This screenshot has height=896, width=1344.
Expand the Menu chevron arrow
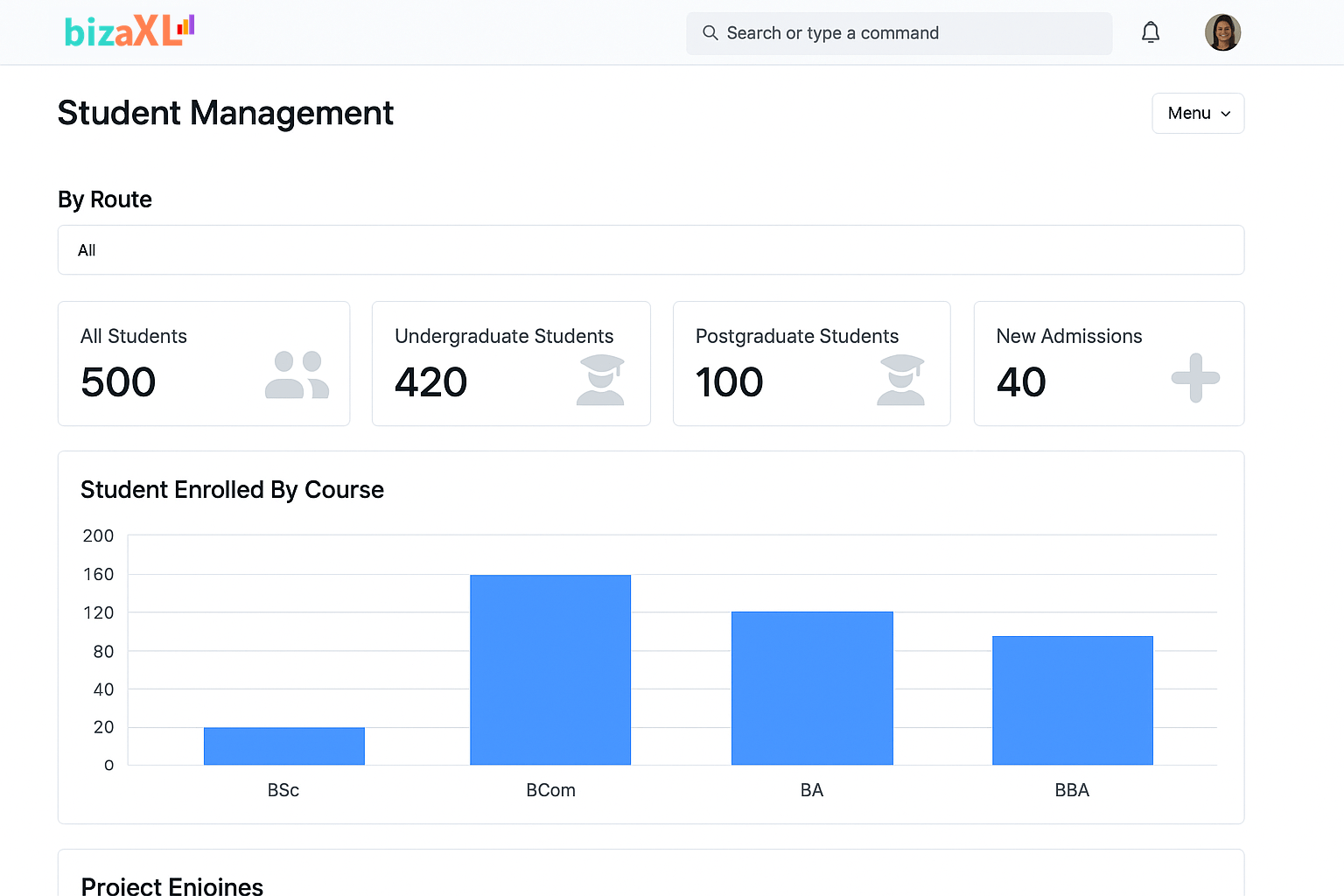coord(1225,114)
